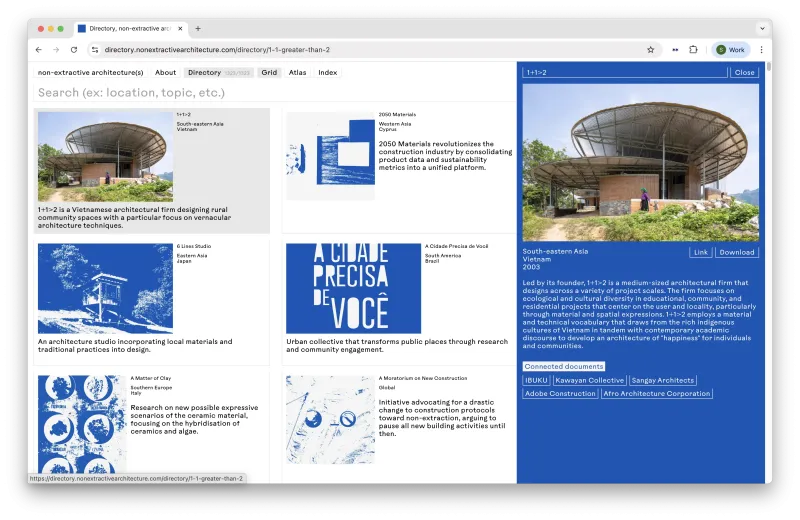Click the 2050 Materials description text

pyautogui.click(x=445, y=156)
